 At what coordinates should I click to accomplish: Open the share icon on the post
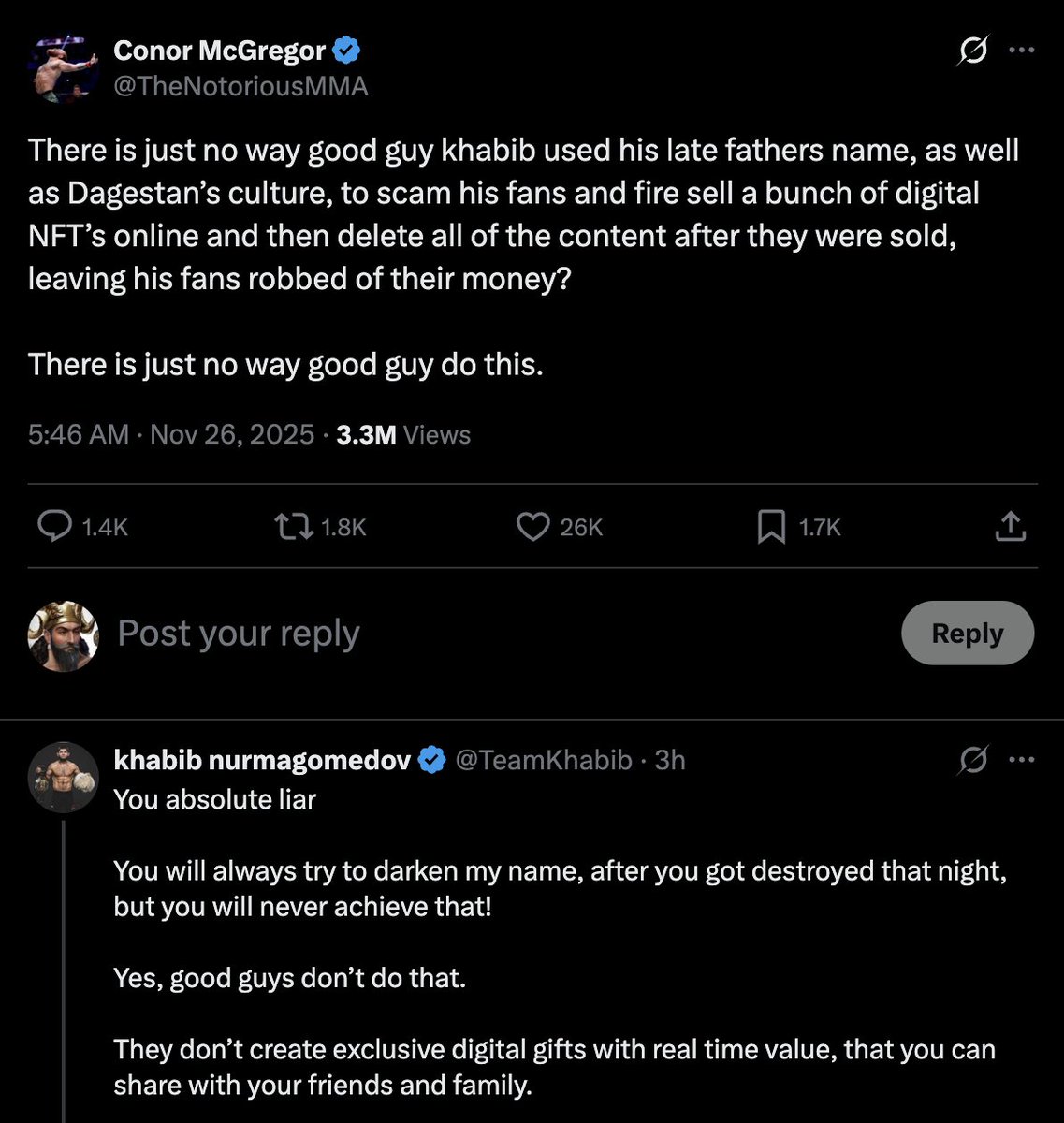coord(1011,527)
